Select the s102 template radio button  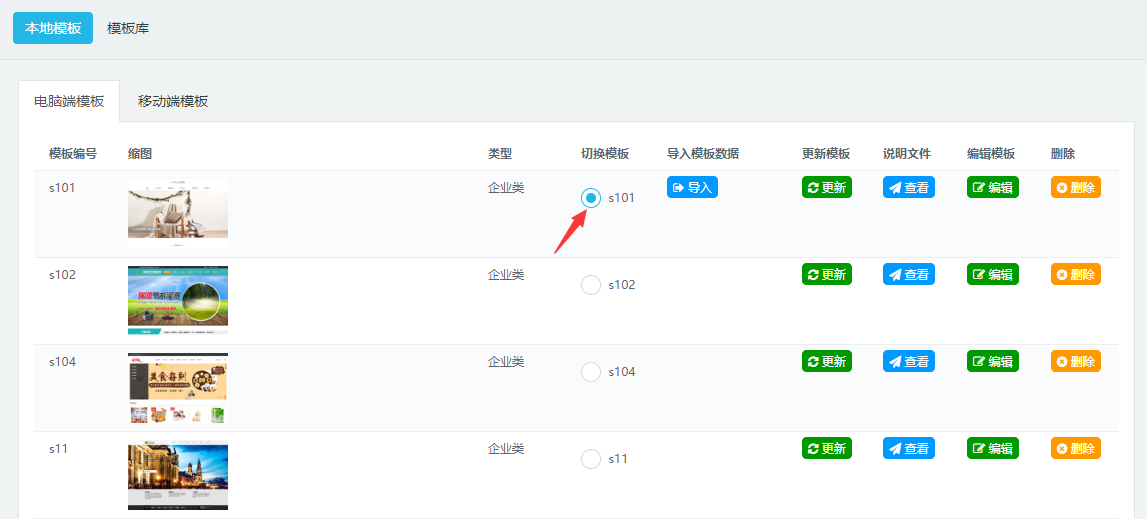(x=591, y=285)
